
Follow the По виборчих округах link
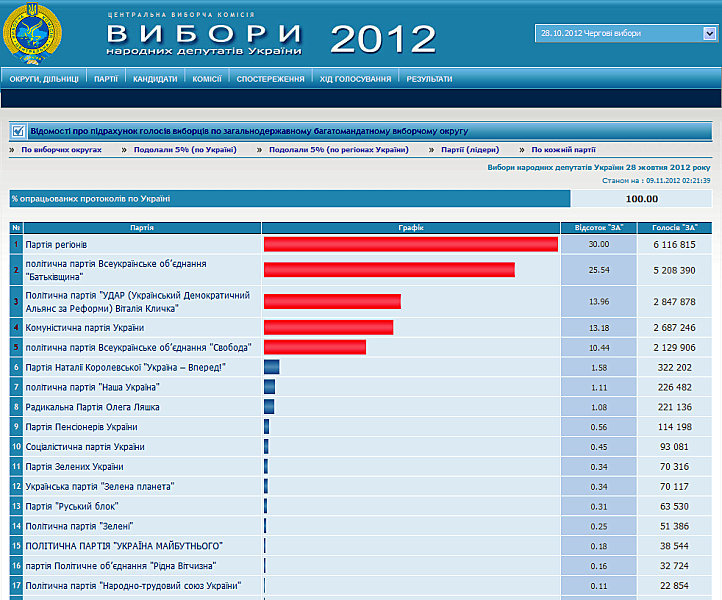(62, 149)
